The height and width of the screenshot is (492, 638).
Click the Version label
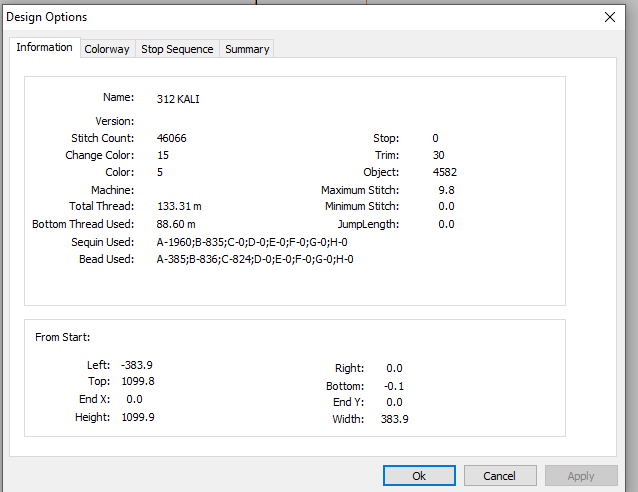(115, 121)
